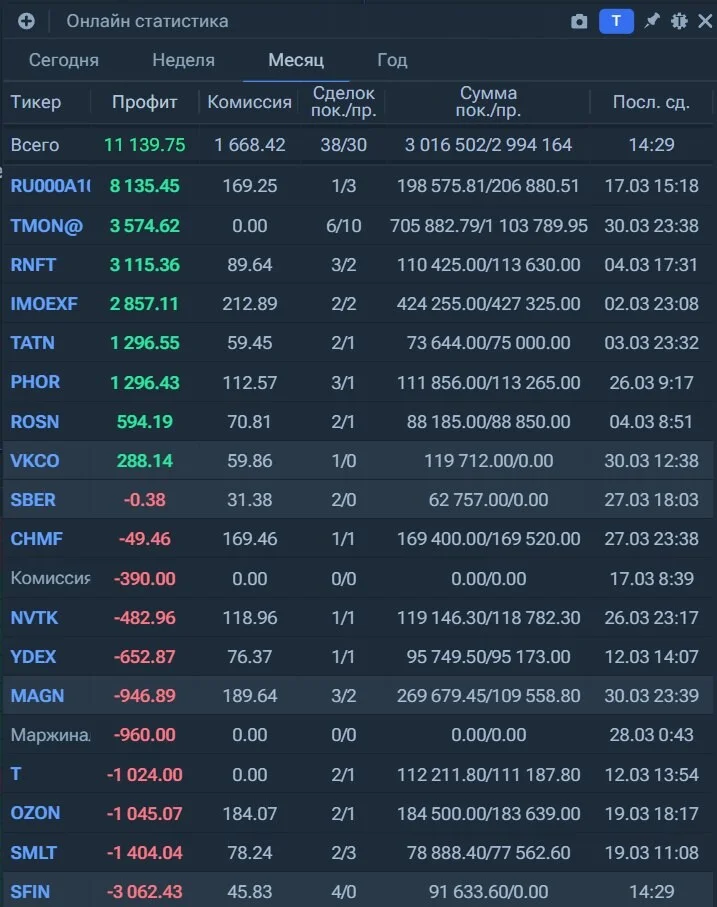Click profit value 8 135.45
This screenshot has width=717, height=907.
(145, 186)
